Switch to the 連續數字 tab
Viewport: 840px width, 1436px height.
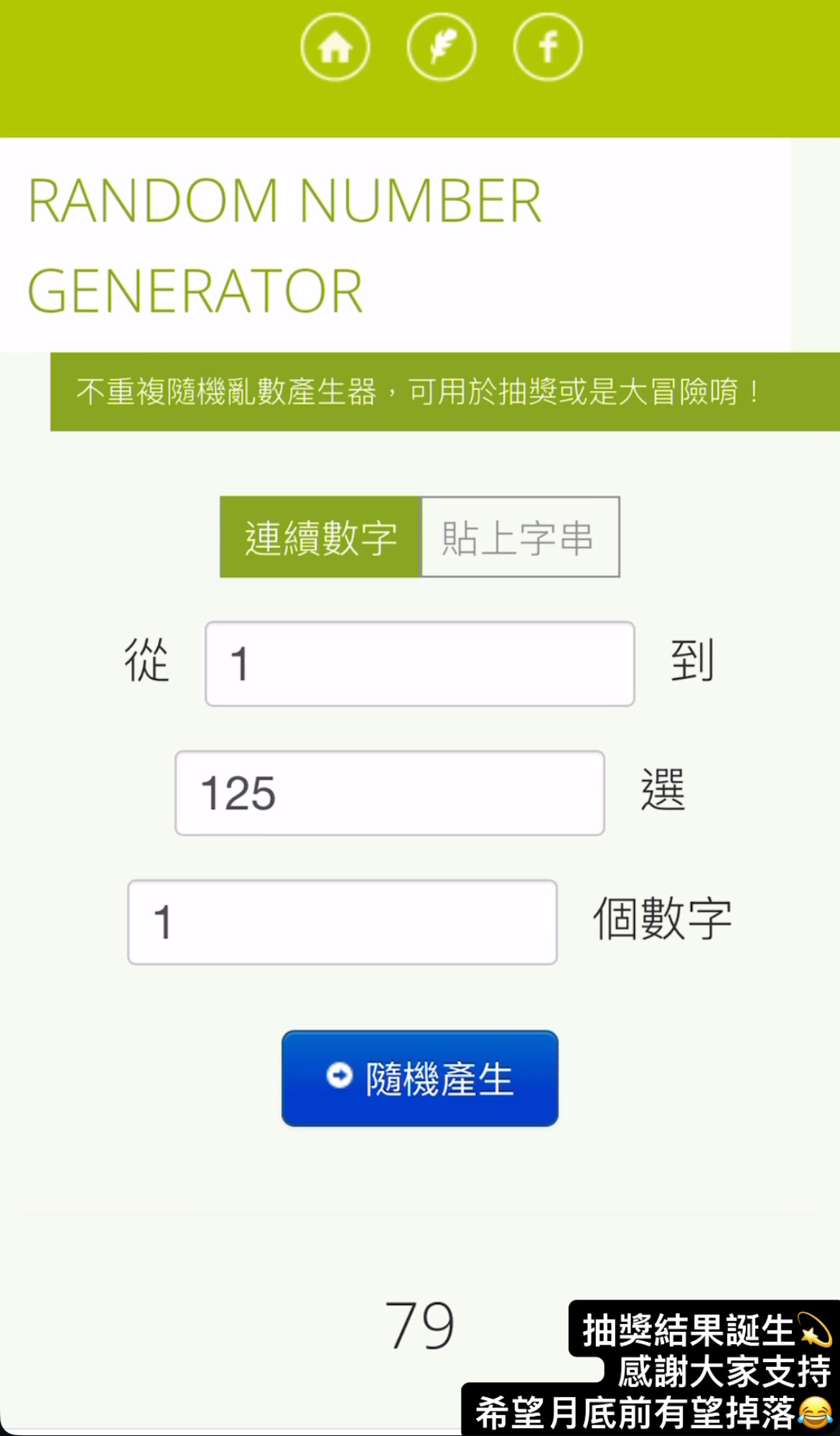[x=320, y=537]
